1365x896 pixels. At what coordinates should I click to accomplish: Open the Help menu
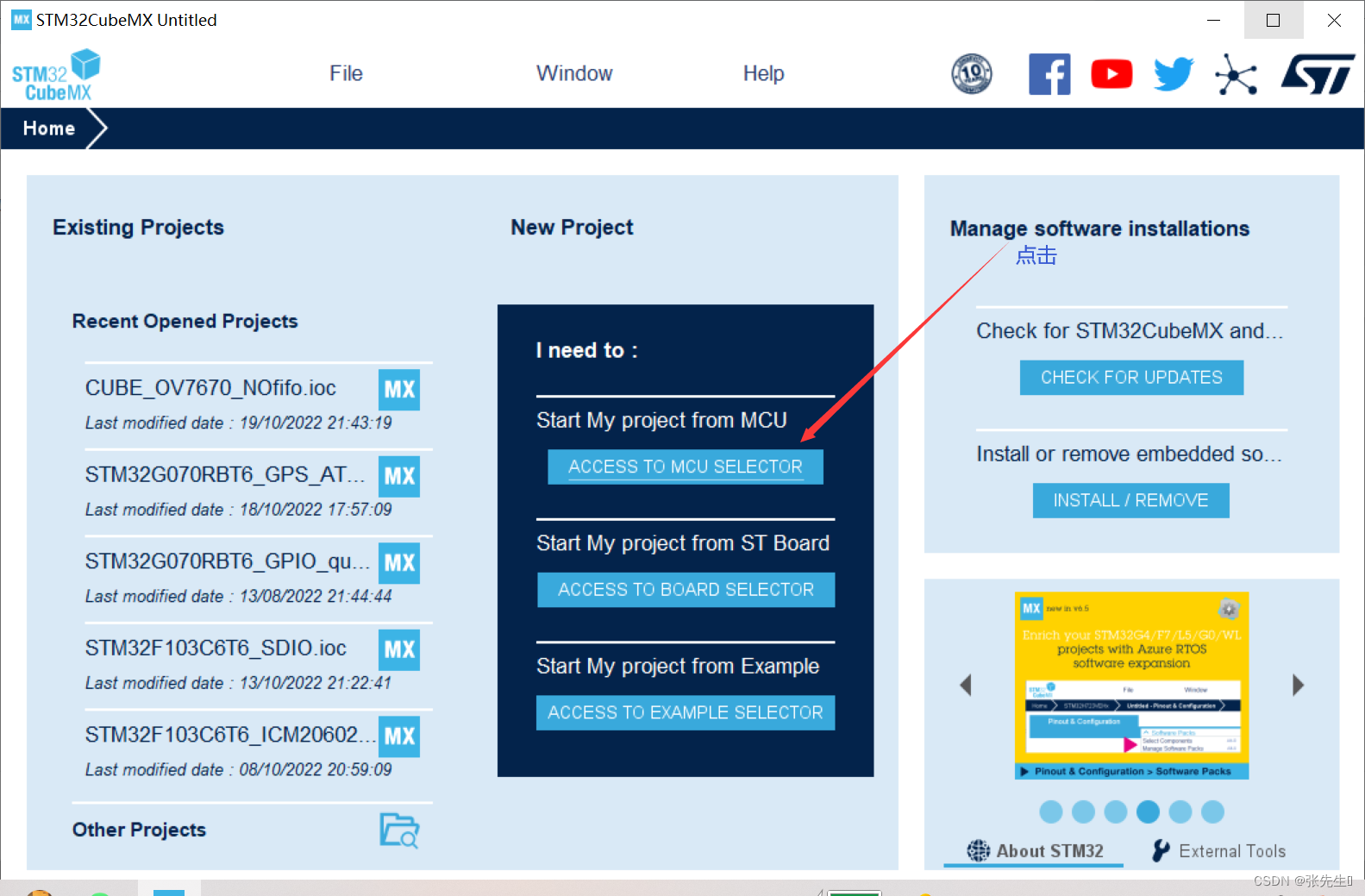(763, 73)
